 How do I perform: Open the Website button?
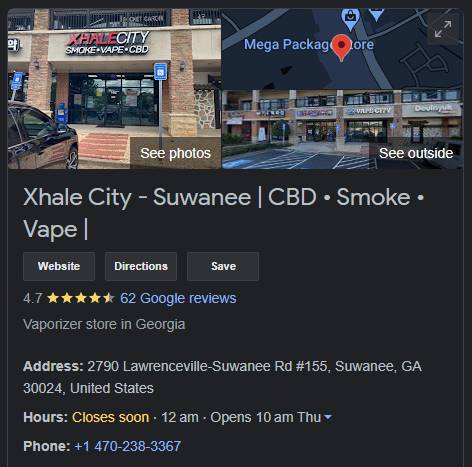59,266
